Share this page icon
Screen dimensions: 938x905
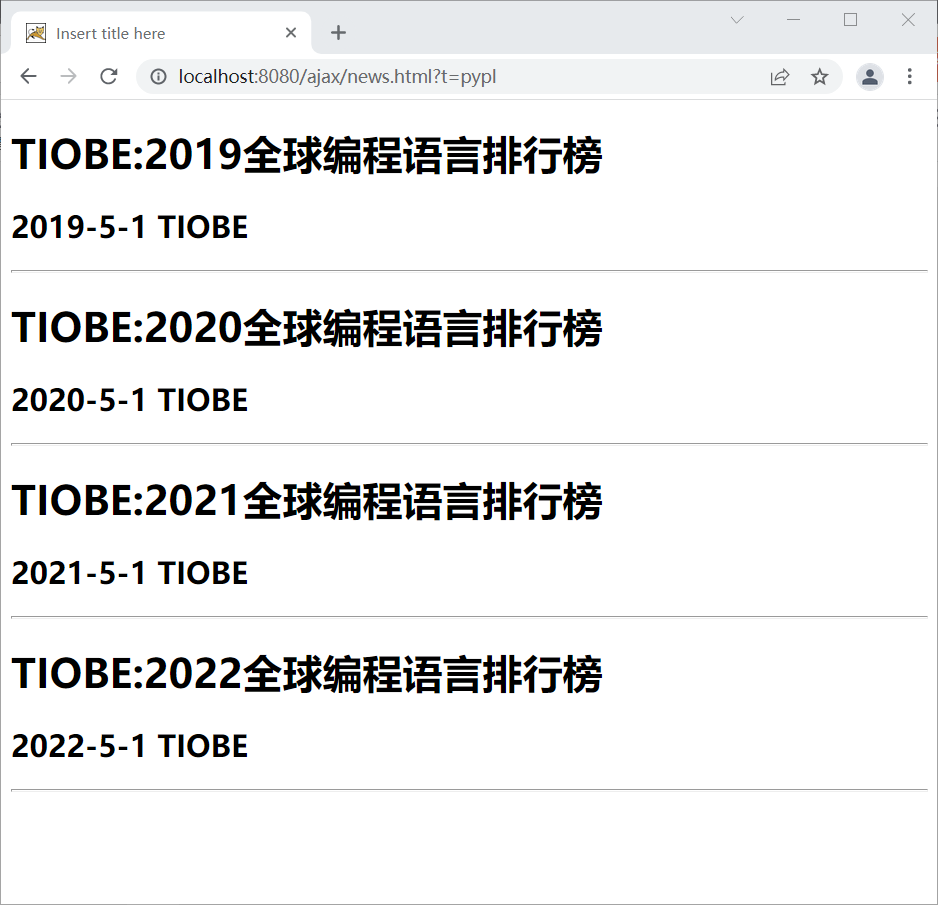[780, 77]
